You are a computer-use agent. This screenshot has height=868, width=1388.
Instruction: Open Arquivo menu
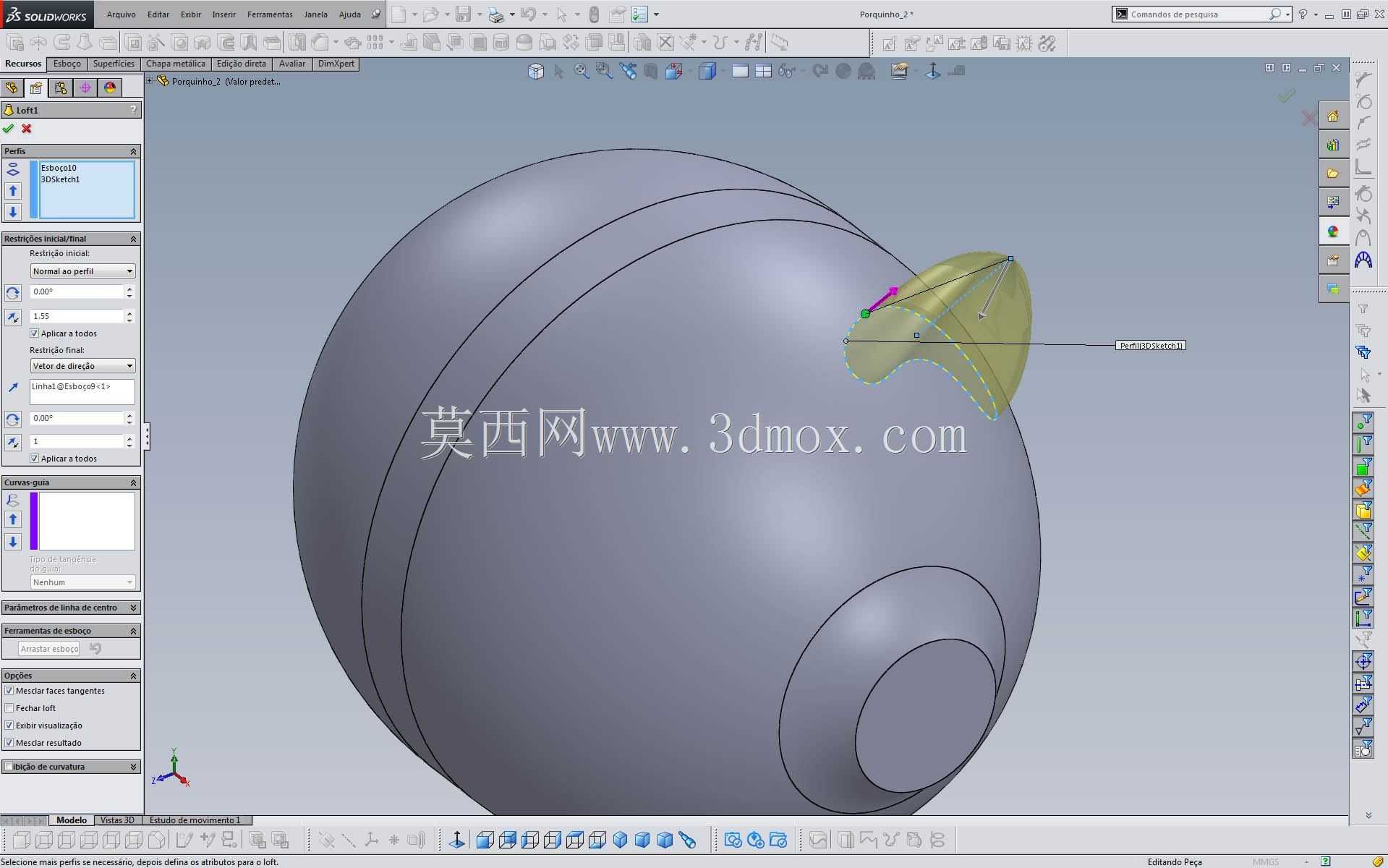(x=122, y=14)
